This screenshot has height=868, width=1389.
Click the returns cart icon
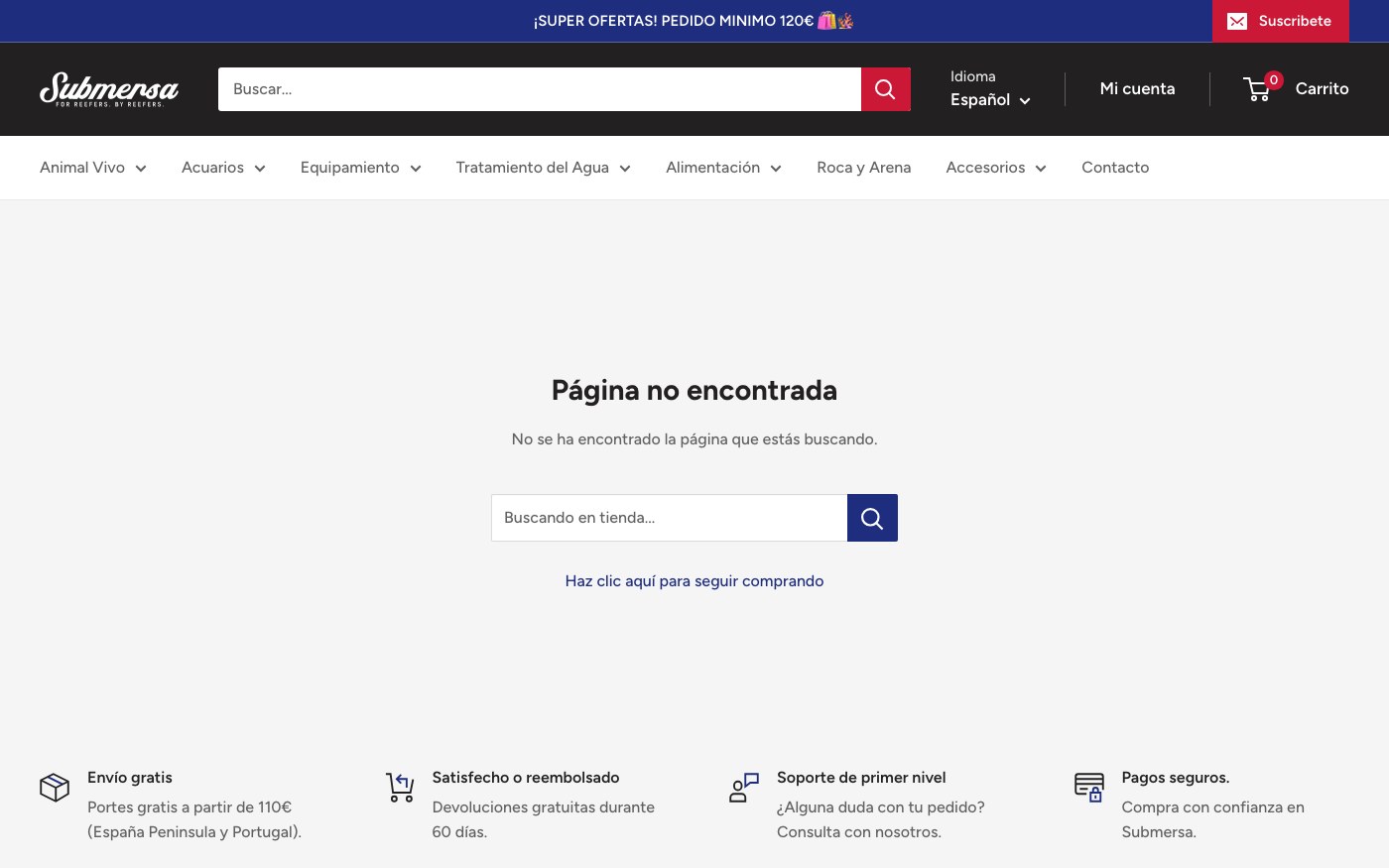[400, 788]
